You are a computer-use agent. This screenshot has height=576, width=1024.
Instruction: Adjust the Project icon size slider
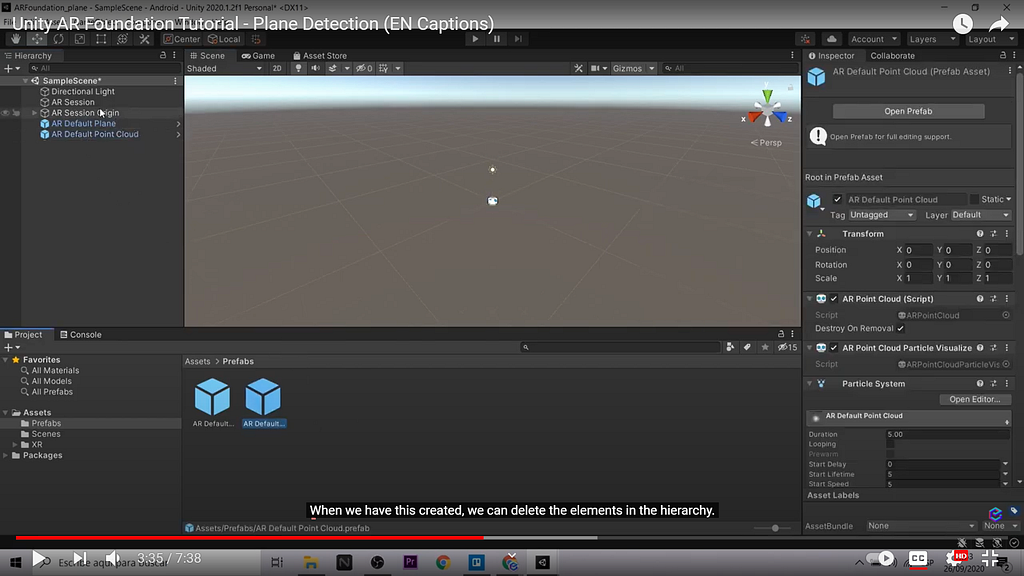click(775, 528)
